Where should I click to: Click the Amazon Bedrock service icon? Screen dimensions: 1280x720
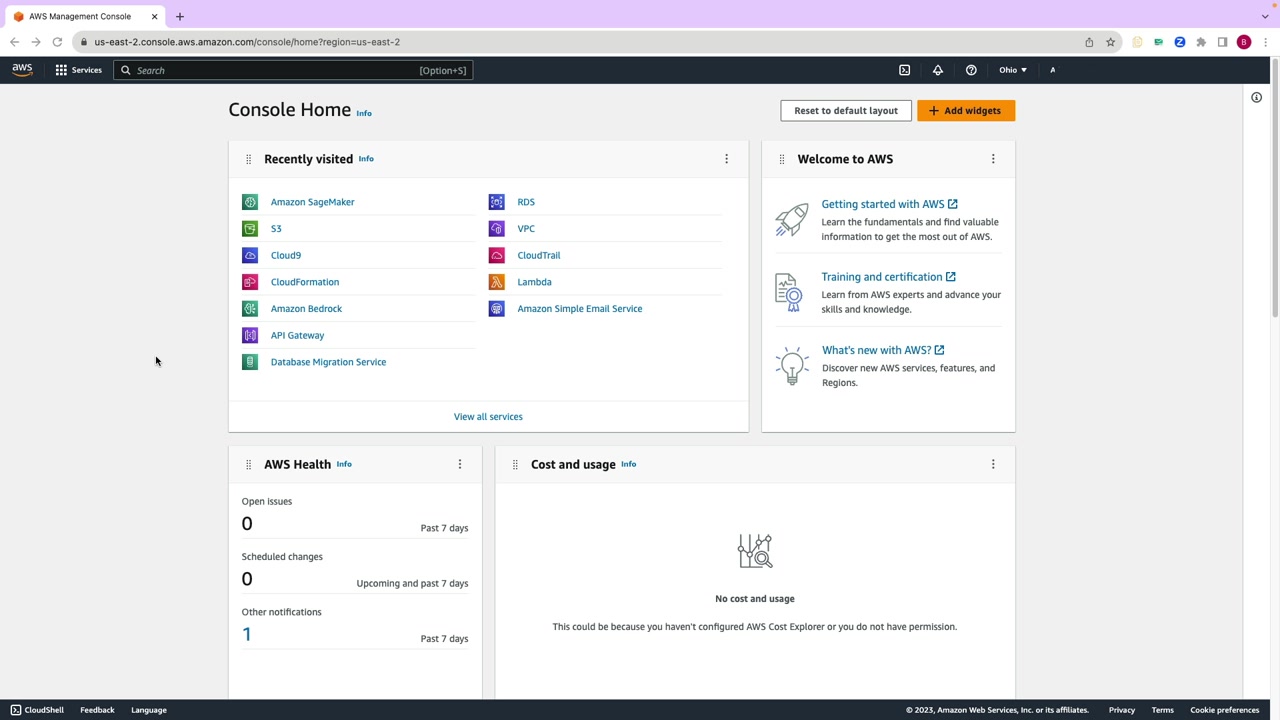click(x=250, y=309)
